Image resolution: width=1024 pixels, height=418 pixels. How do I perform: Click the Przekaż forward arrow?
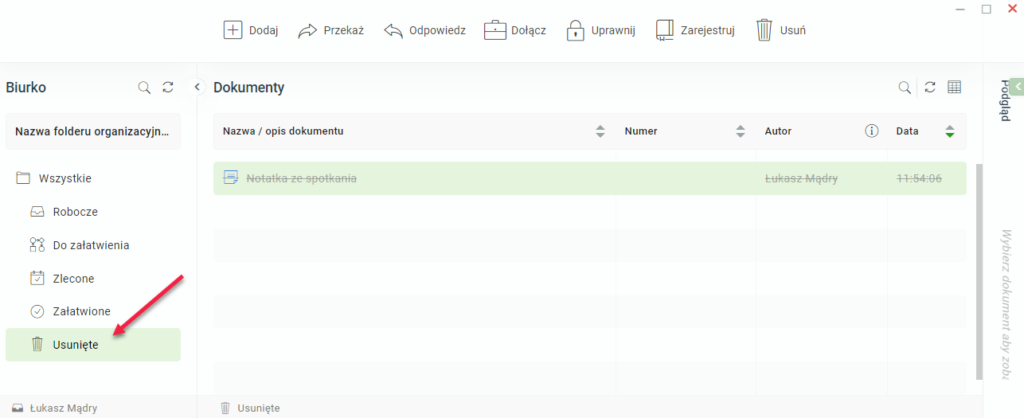307,31
